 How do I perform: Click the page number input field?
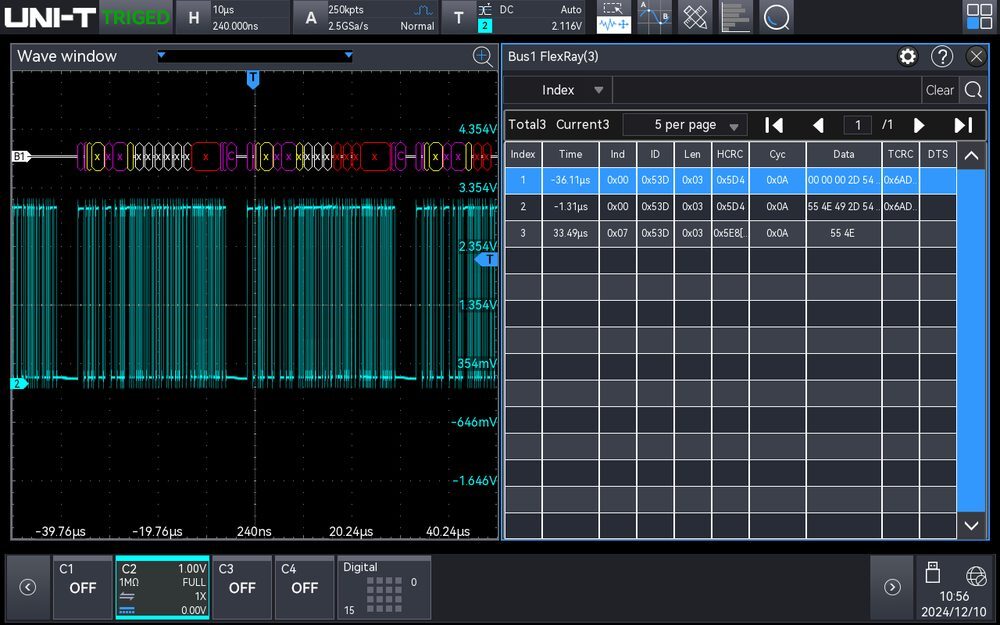[x=857, y=125]
